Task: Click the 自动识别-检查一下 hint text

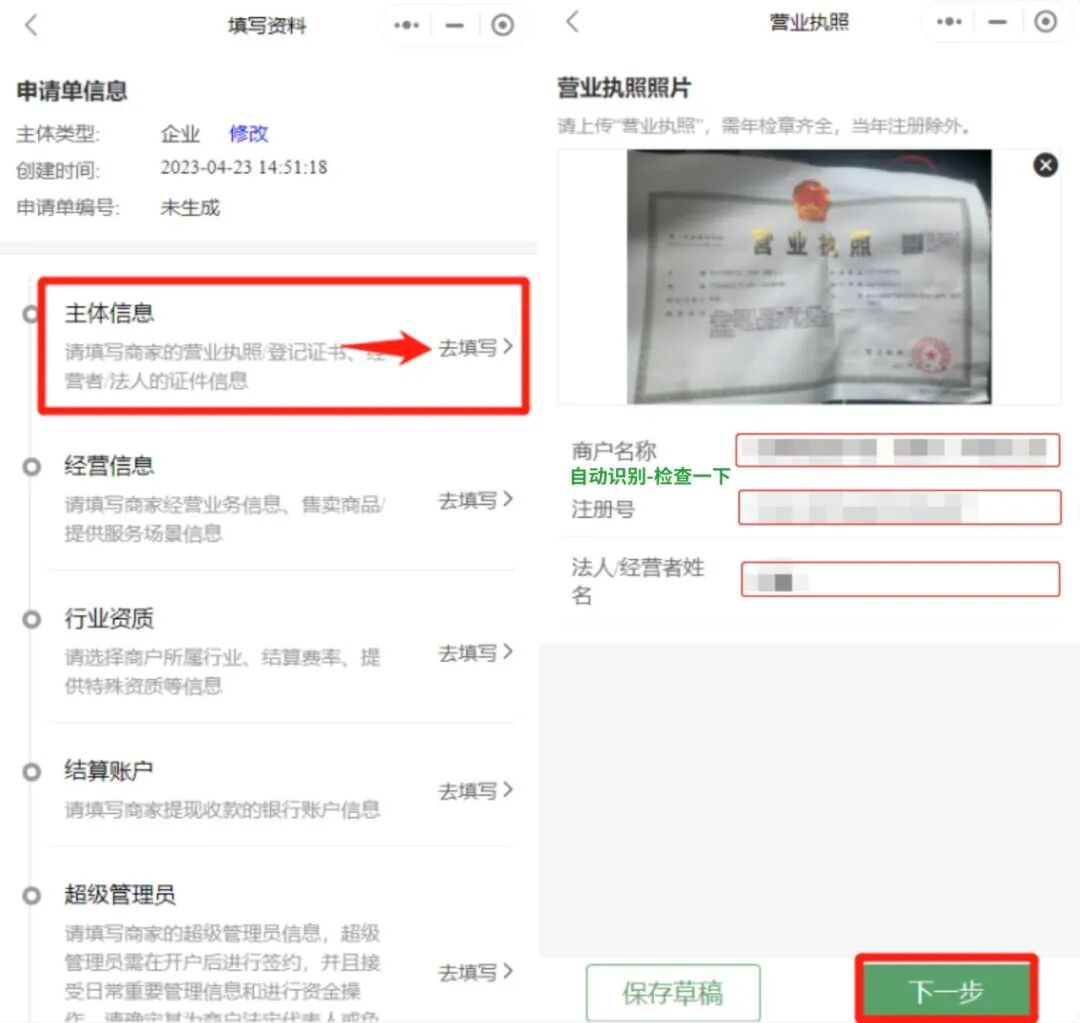Action: pos(648,476)
